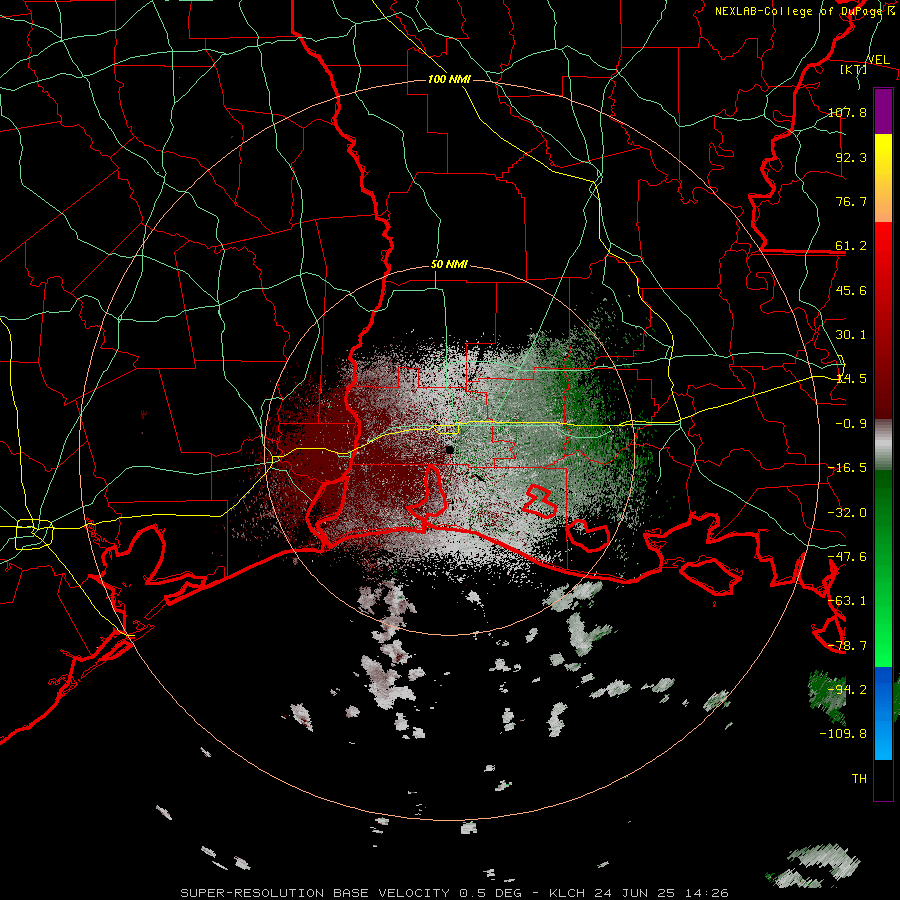Pick the bright red segment of the color bar
900x900 pixels.
coord(883,321)
